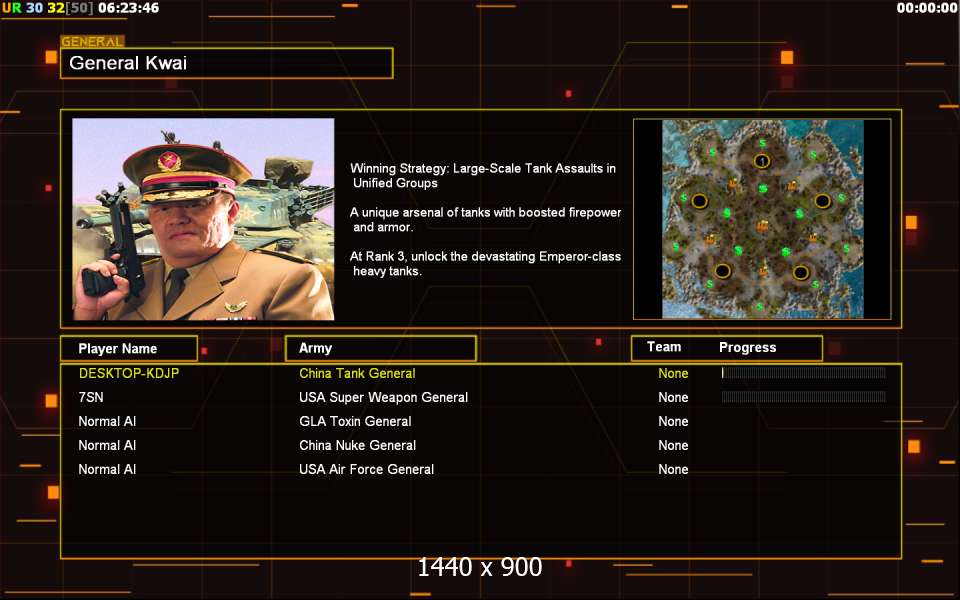The height and width of the screenshot is (600, 960).
Task: Click USA Air Force General army entry
Action: pyautogui.click(x=367, y=470)
